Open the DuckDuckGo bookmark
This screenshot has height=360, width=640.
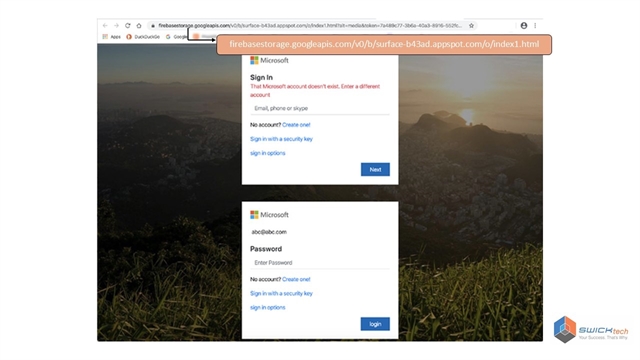pyautogui.click(x=143, y=37)
